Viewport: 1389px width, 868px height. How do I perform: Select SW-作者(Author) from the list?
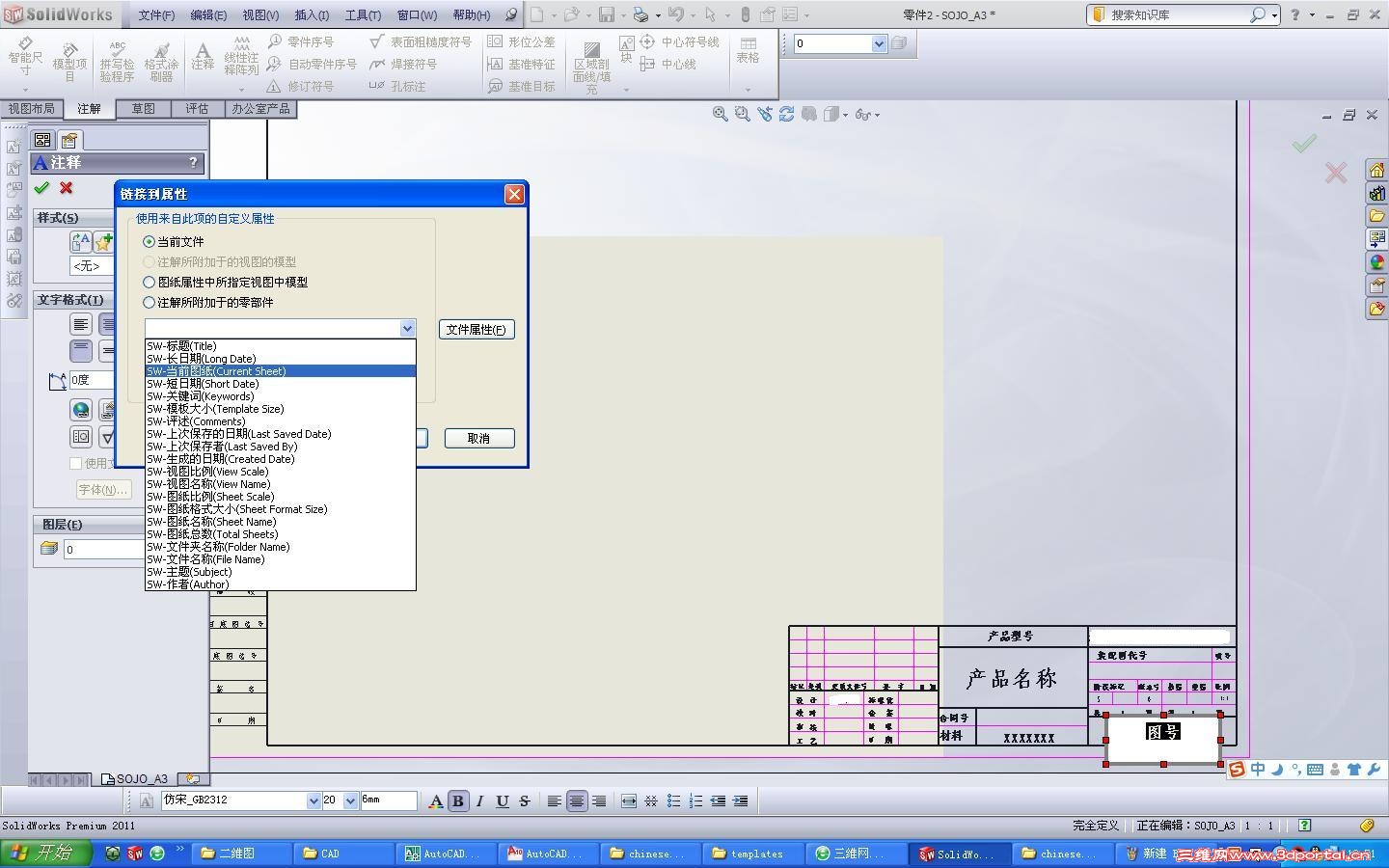coord(281,584)
